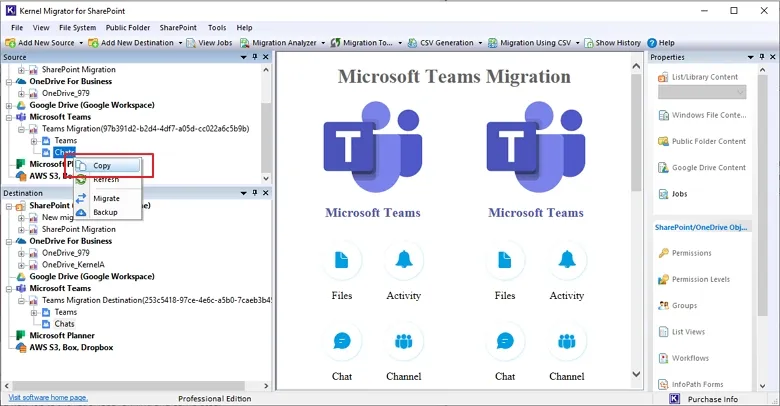
Task: Click the List/Library Content icon
Action: click(663, 77)
